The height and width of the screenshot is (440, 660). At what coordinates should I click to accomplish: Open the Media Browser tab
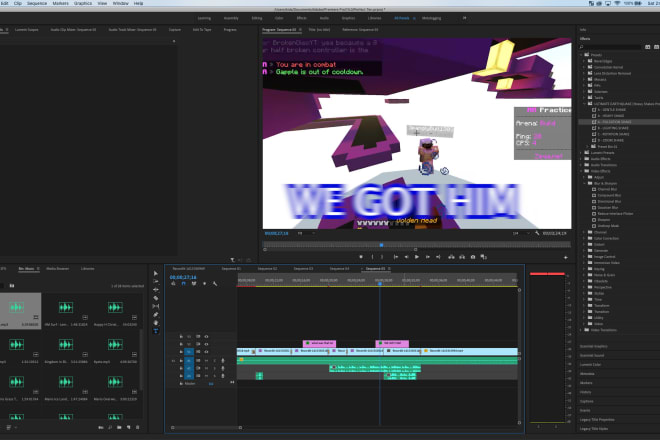click(58, 269)
